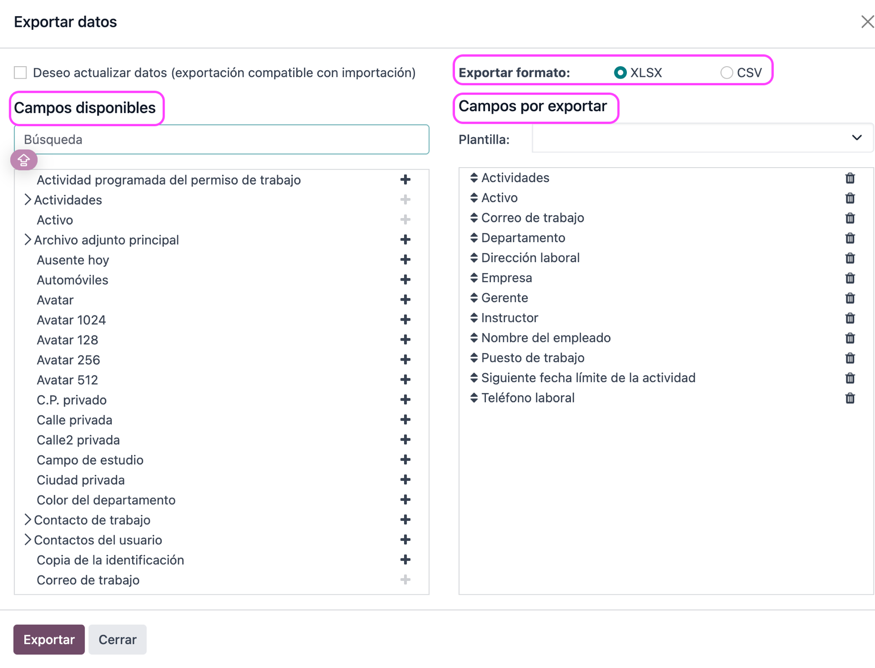Click the Cerrar button
875x668 pixels.
click(117, 640)
